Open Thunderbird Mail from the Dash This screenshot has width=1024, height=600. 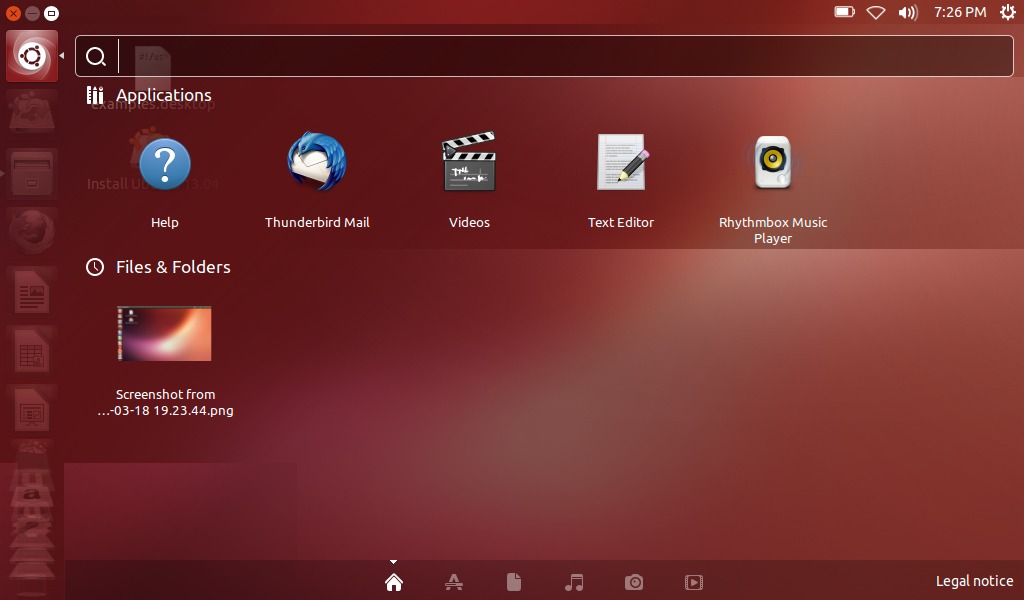317,162
